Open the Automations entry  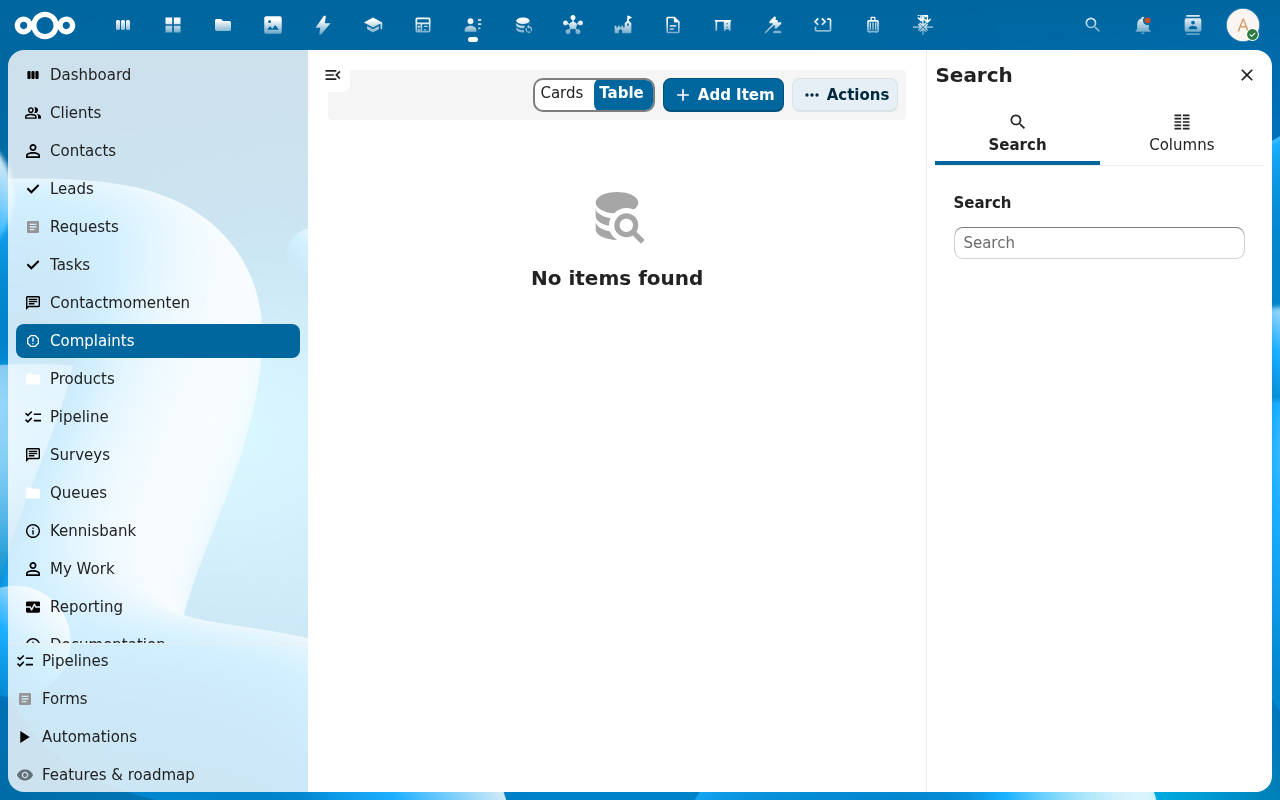tap(158, 737)
